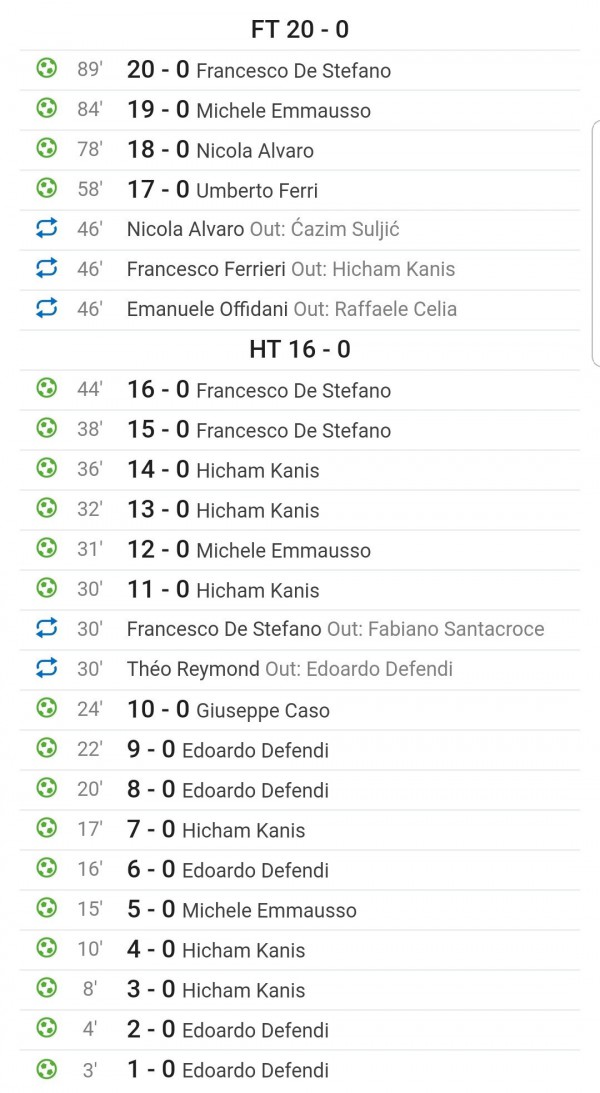600x1093 pixels.
Task: Open Nicola Alvaro's 18 - 0 goal entry
Action: pos(220,150)
